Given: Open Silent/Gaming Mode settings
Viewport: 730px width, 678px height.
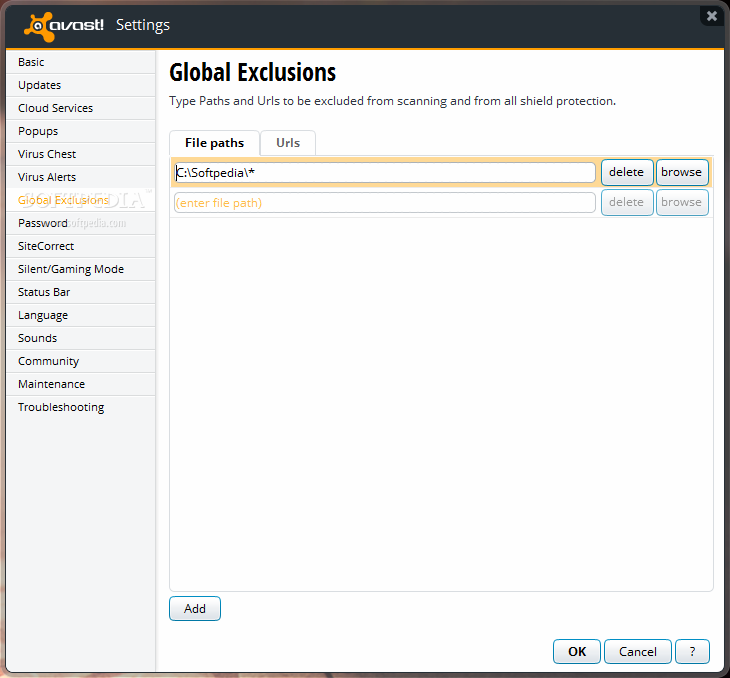Looking at the screenshot, I should pyautogui.click(x=81, y=269).
